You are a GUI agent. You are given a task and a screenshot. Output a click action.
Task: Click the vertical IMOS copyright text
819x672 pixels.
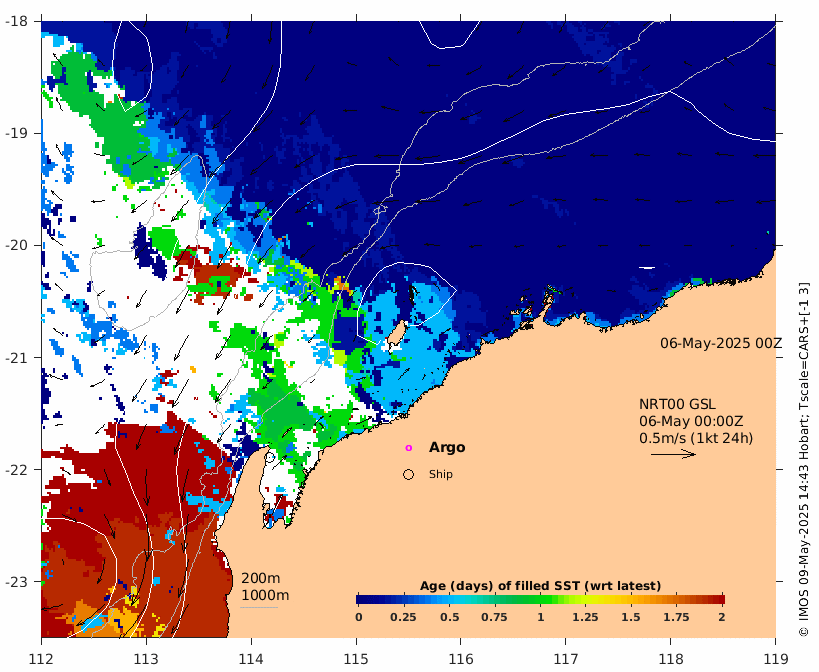[804, 459]
